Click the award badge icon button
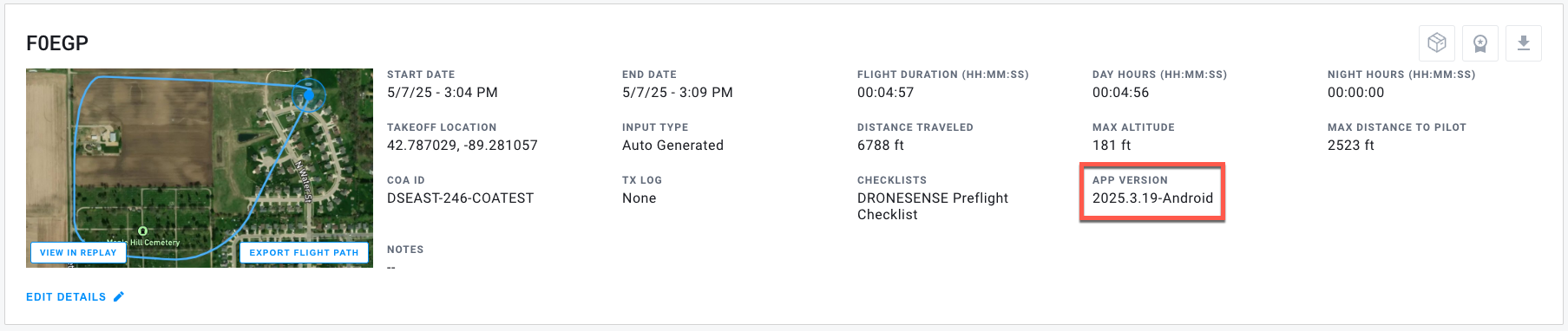 [x=1480, y=43]
